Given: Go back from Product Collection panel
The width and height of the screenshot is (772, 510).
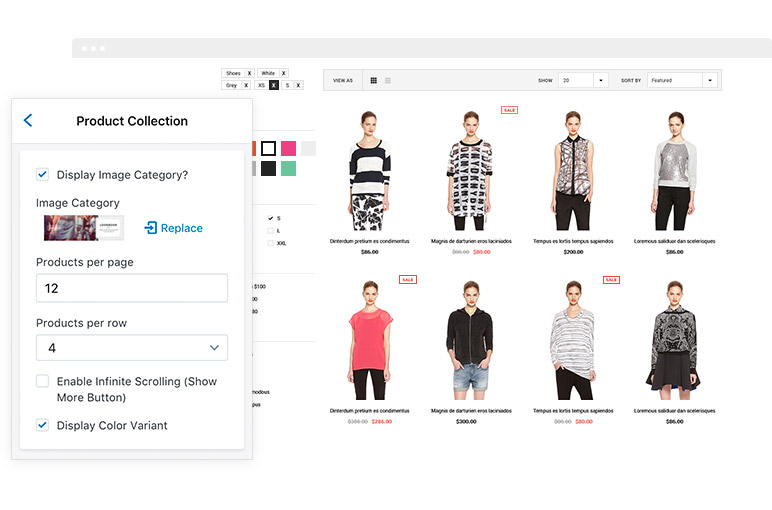Looking at the screenshot, I should click(x=28, y=120).
